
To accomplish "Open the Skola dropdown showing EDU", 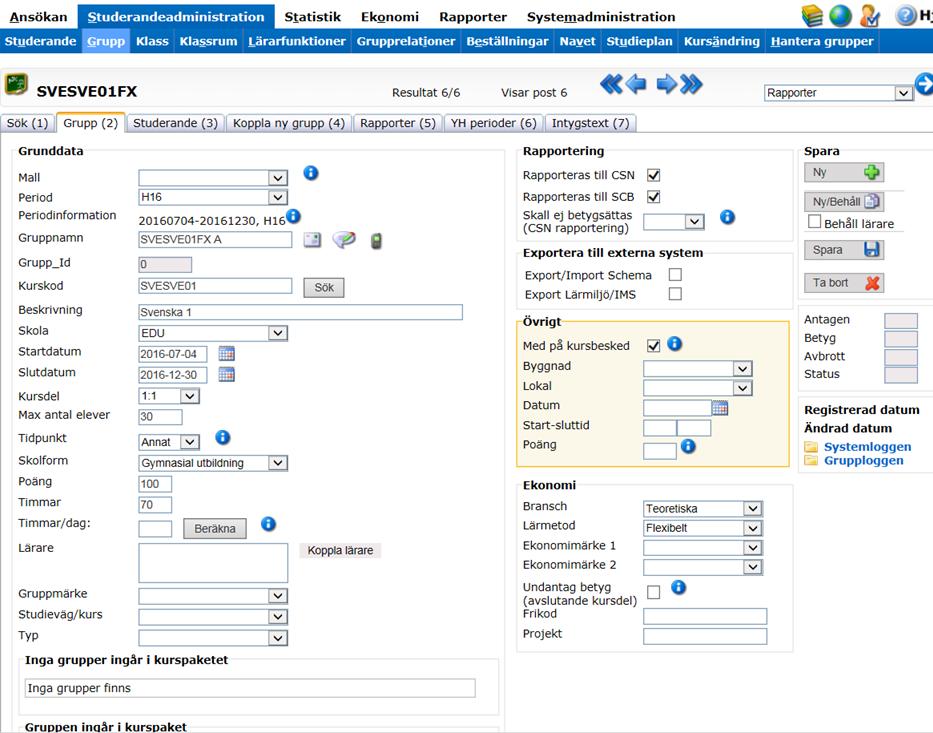I will point(213,333).
